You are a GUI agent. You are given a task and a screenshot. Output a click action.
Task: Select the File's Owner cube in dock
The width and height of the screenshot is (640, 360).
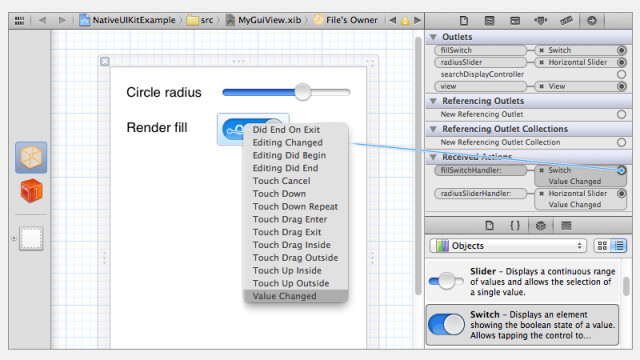31,158
